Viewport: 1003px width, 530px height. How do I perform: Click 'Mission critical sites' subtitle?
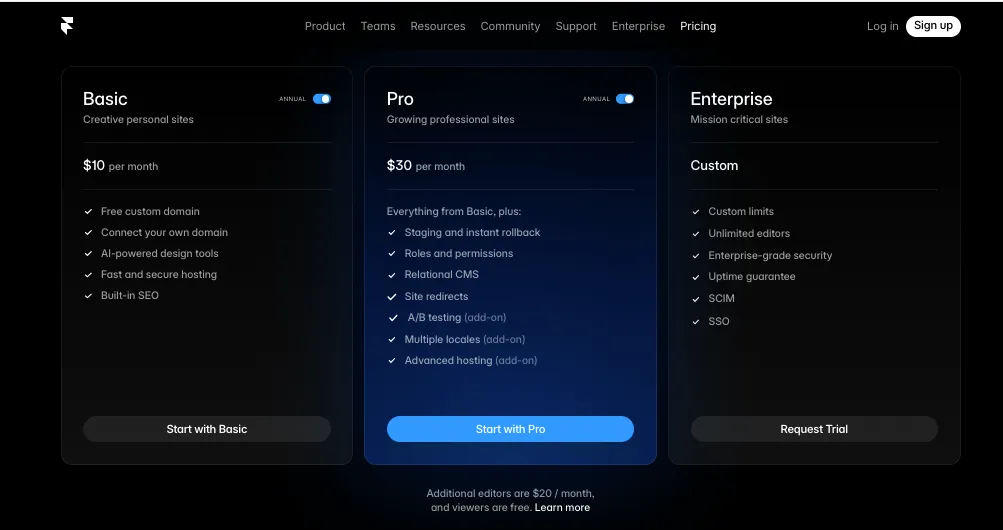(739, 120)
